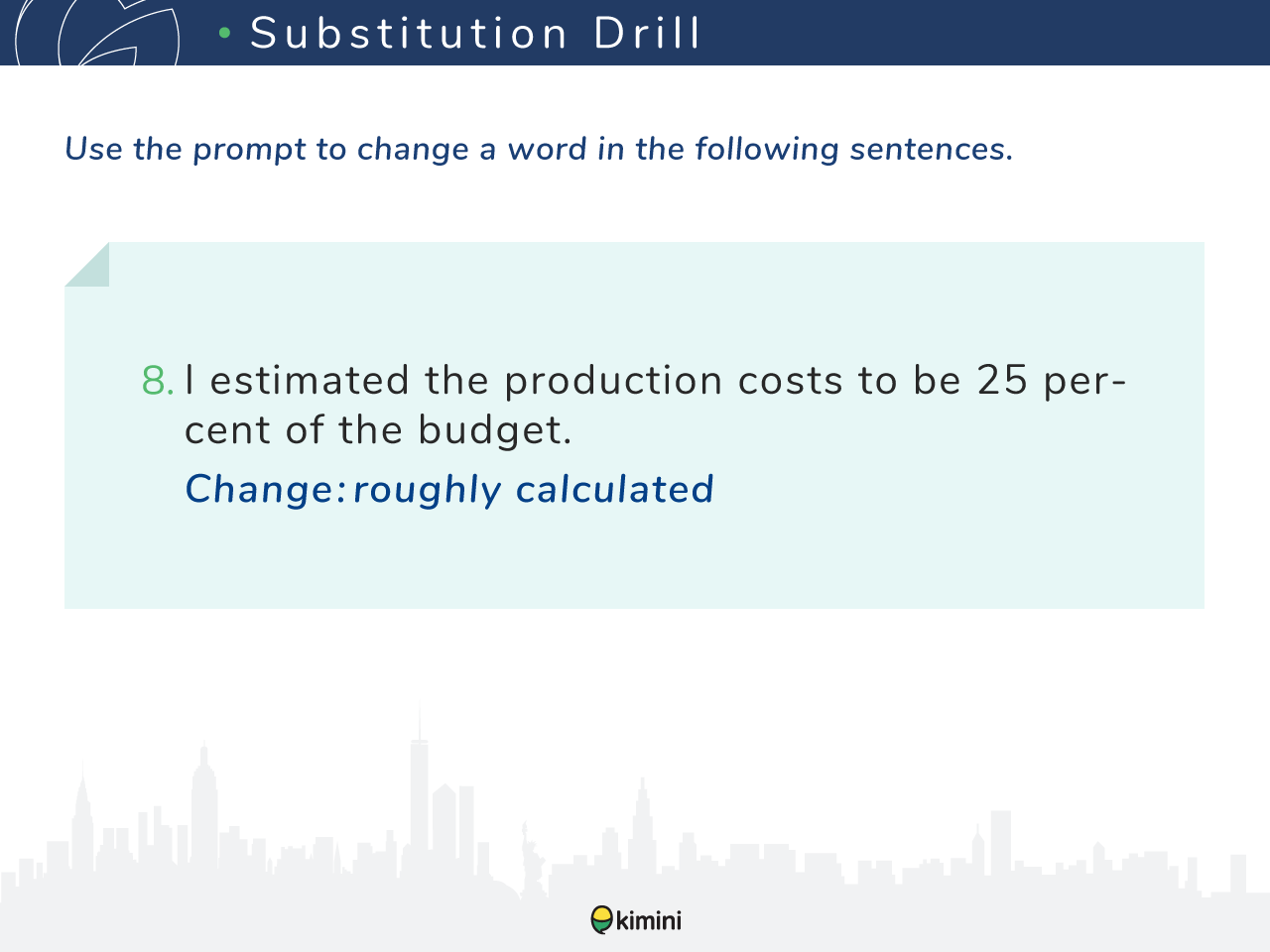This screenshot has width=1270, height=952.
Task: Click the kimini logo icon
Action: [601, 920]
